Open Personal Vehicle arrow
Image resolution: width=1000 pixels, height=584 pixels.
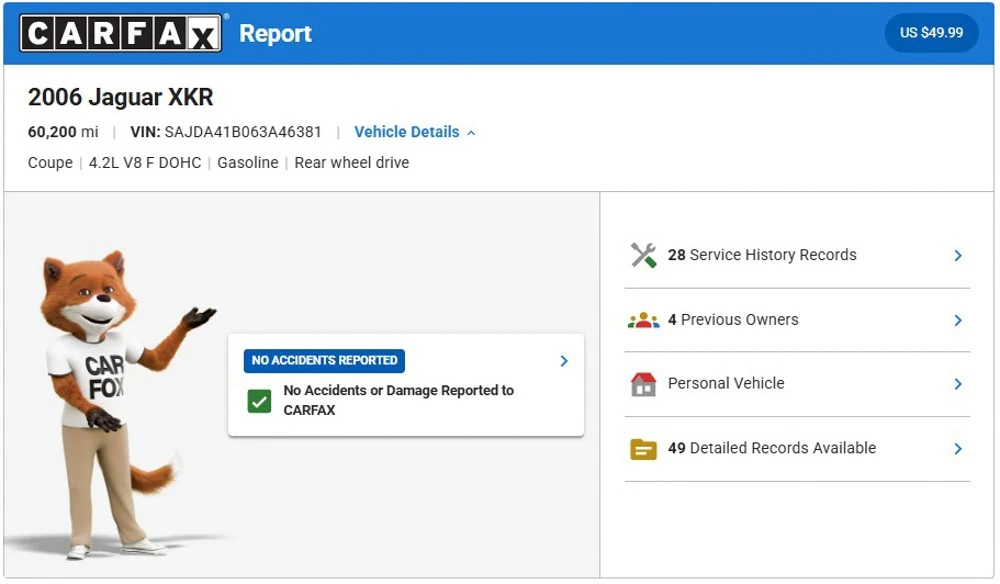coord(957,384)
